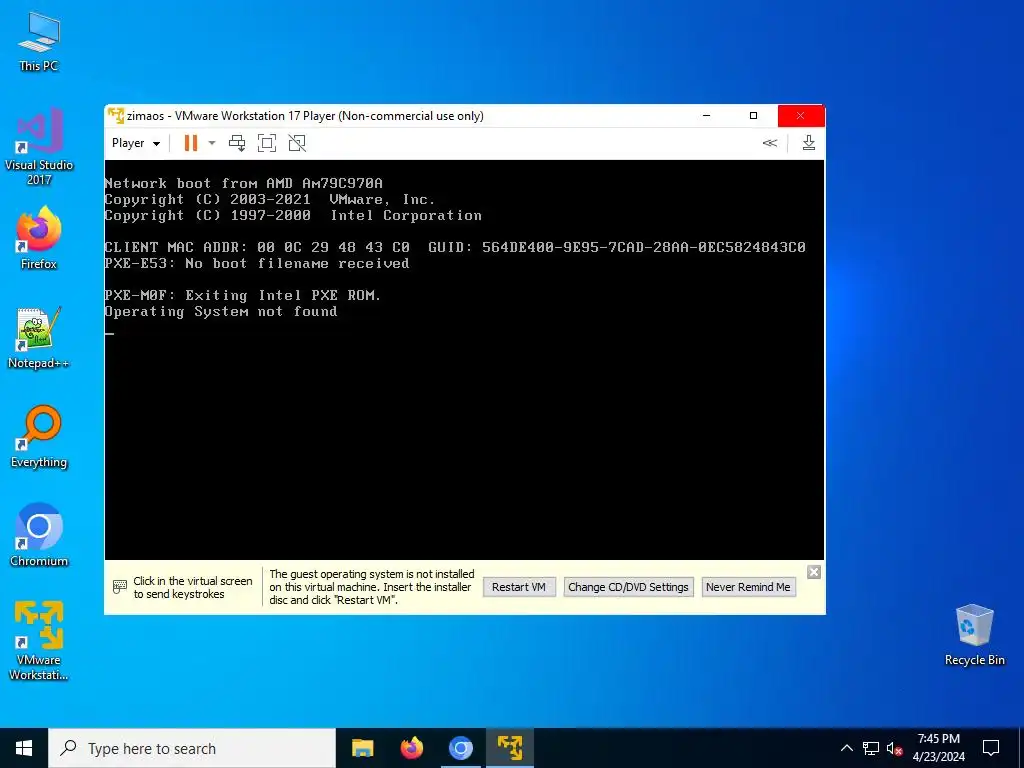Click the window title 'zimaos - VMware Workstation 17 Player'

click(x=305, y=116)
